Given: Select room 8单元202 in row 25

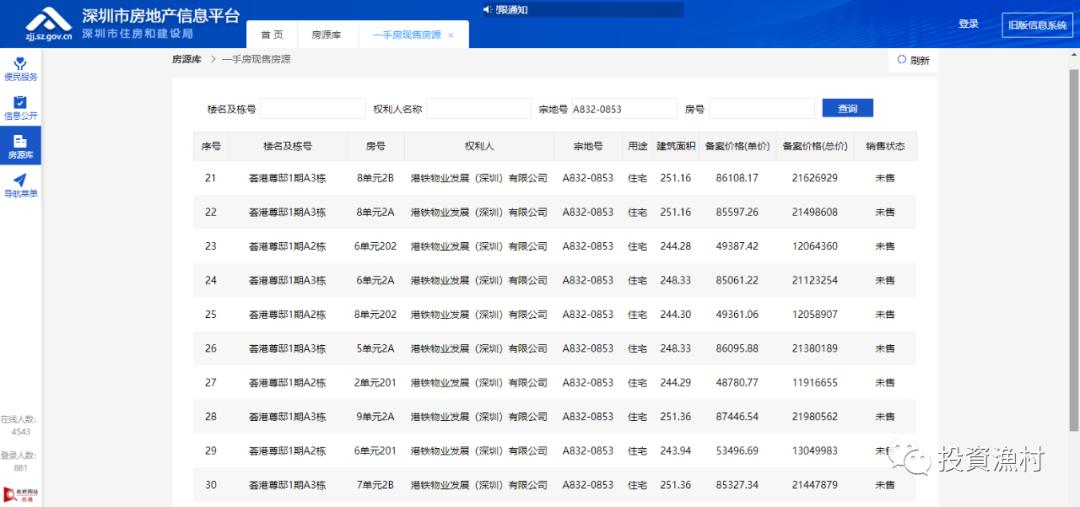Looking at the screenshot, I should click(x=375, y=315).
